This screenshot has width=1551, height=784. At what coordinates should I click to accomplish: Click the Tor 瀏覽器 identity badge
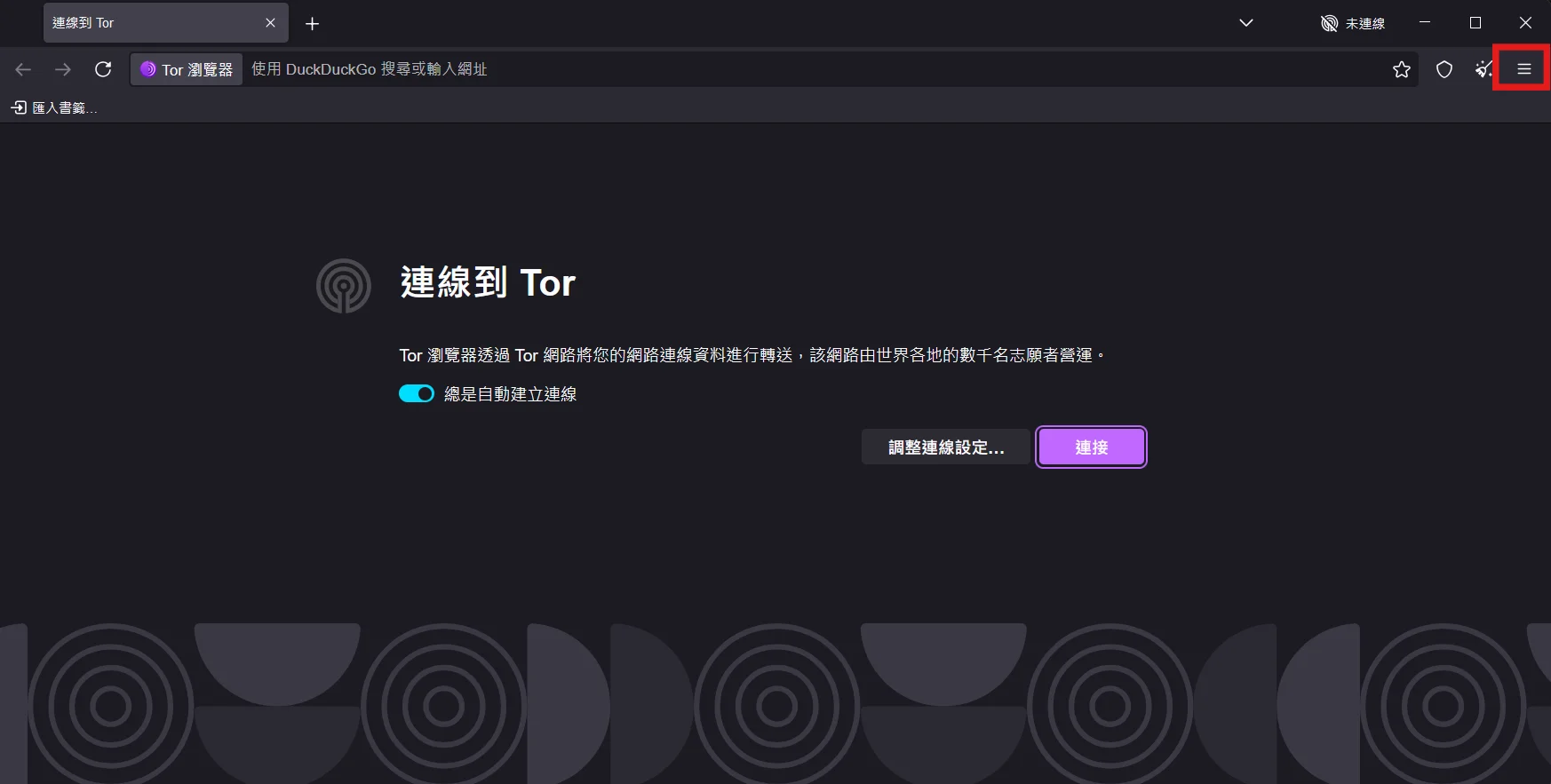point(187,69)
